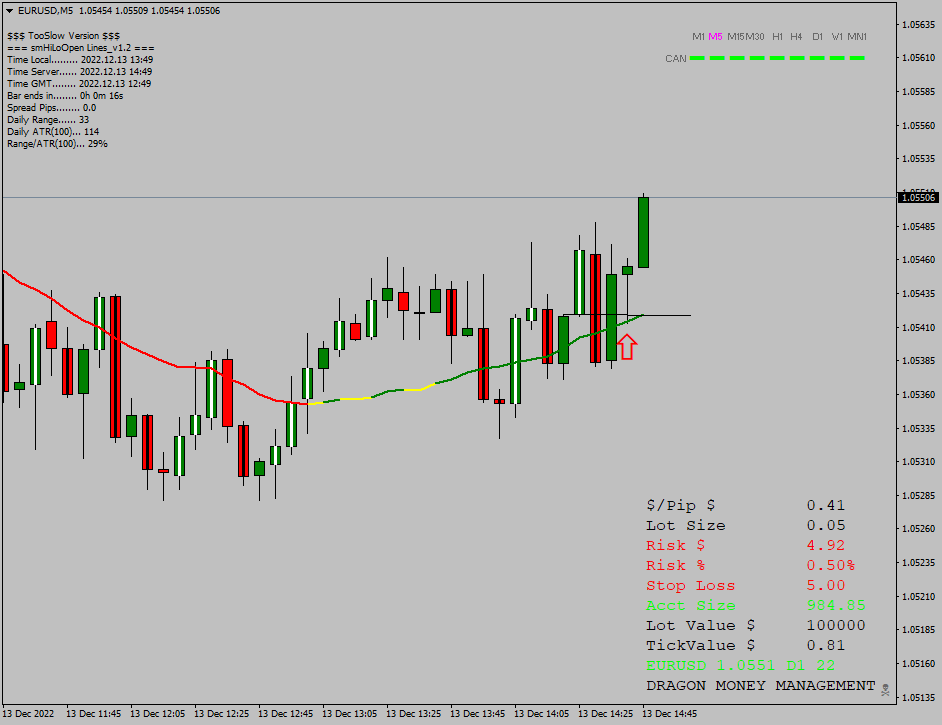Click the '$/Pip $' label
The height and width of the screenshot is (725, 942).
tap(681, 505)
